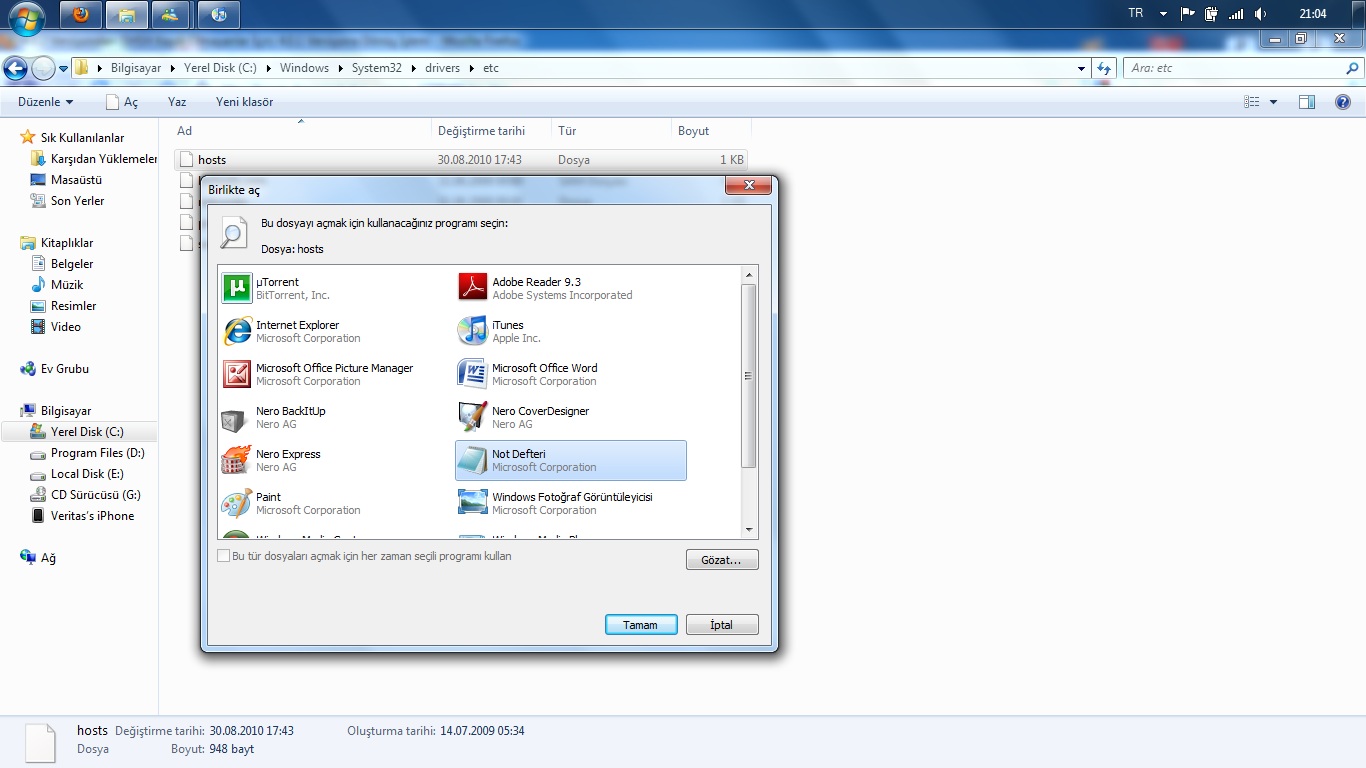1366x768 pixels.
Task: Select iTunes icon in program list
Action: [473, 331]
